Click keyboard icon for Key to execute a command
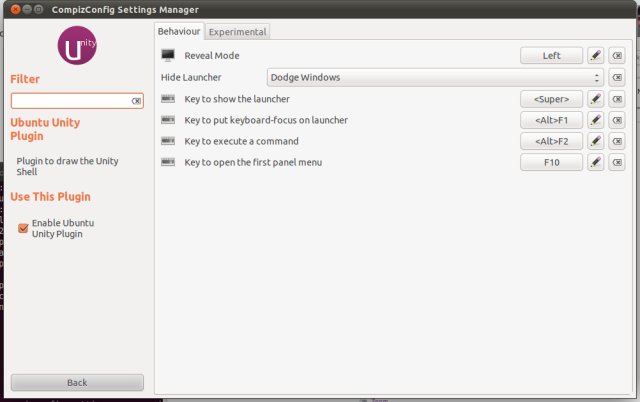The image size is (640, 402). click(168, 141)
